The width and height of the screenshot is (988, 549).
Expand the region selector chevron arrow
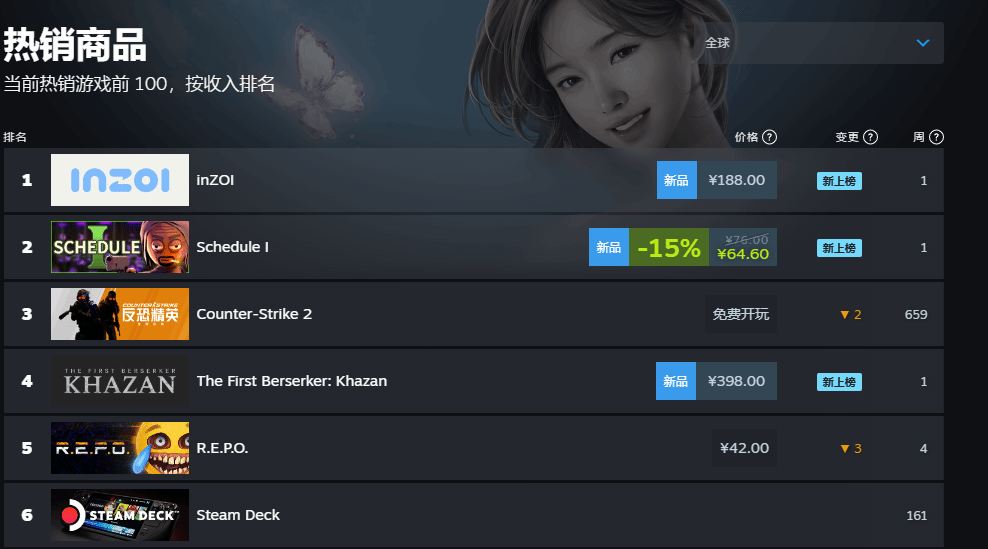coord(922,43)
